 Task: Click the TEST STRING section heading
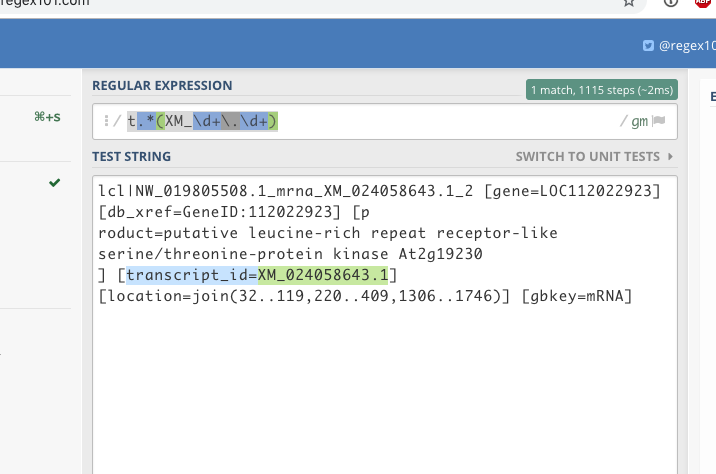(x=132, y=157)
